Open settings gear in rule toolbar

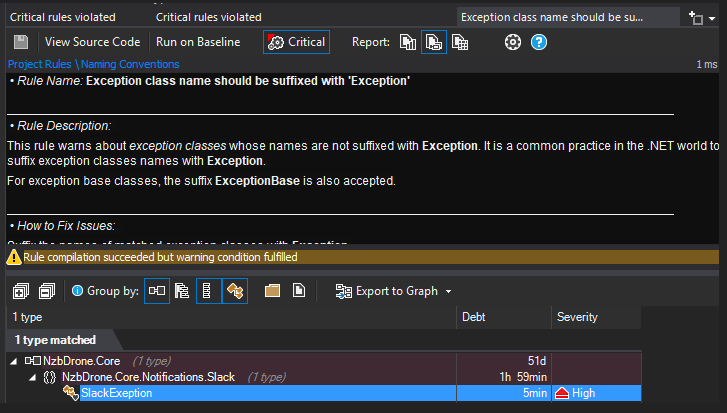(513, 42)
